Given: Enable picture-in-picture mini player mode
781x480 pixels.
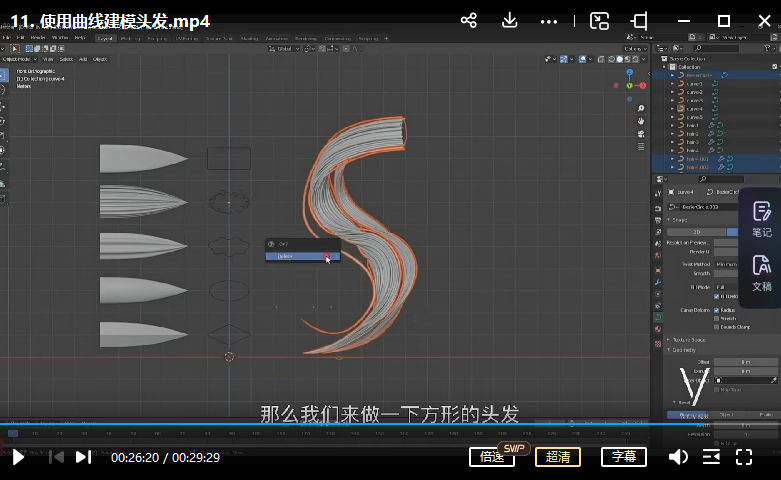Looking at the screenshot, I should tap(600, 20).
